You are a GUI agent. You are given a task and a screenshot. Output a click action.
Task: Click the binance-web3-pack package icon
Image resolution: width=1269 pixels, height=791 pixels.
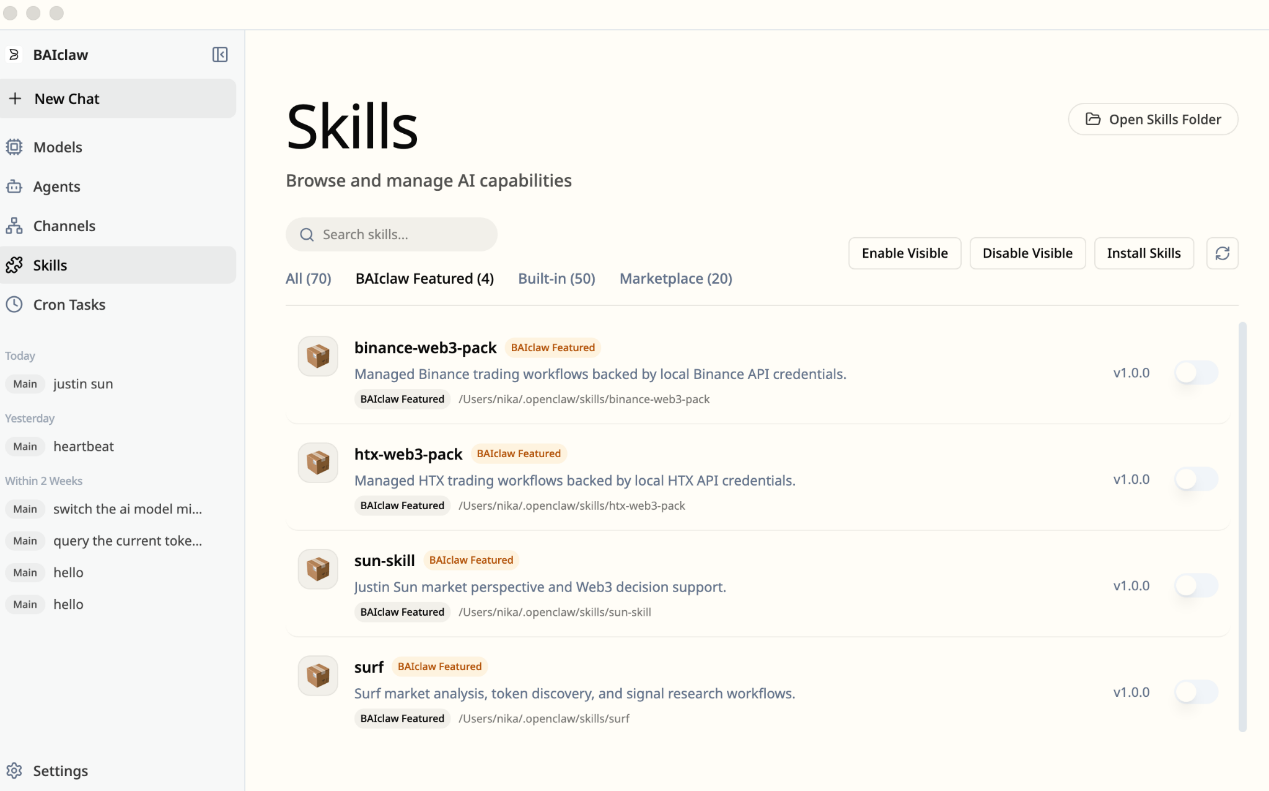pyautogui.click(x=318, y=356)
